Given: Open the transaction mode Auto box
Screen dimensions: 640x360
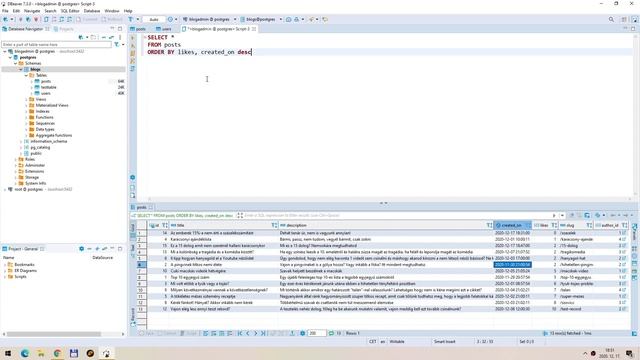Looking at the screenshot, I should coord(154,19).
